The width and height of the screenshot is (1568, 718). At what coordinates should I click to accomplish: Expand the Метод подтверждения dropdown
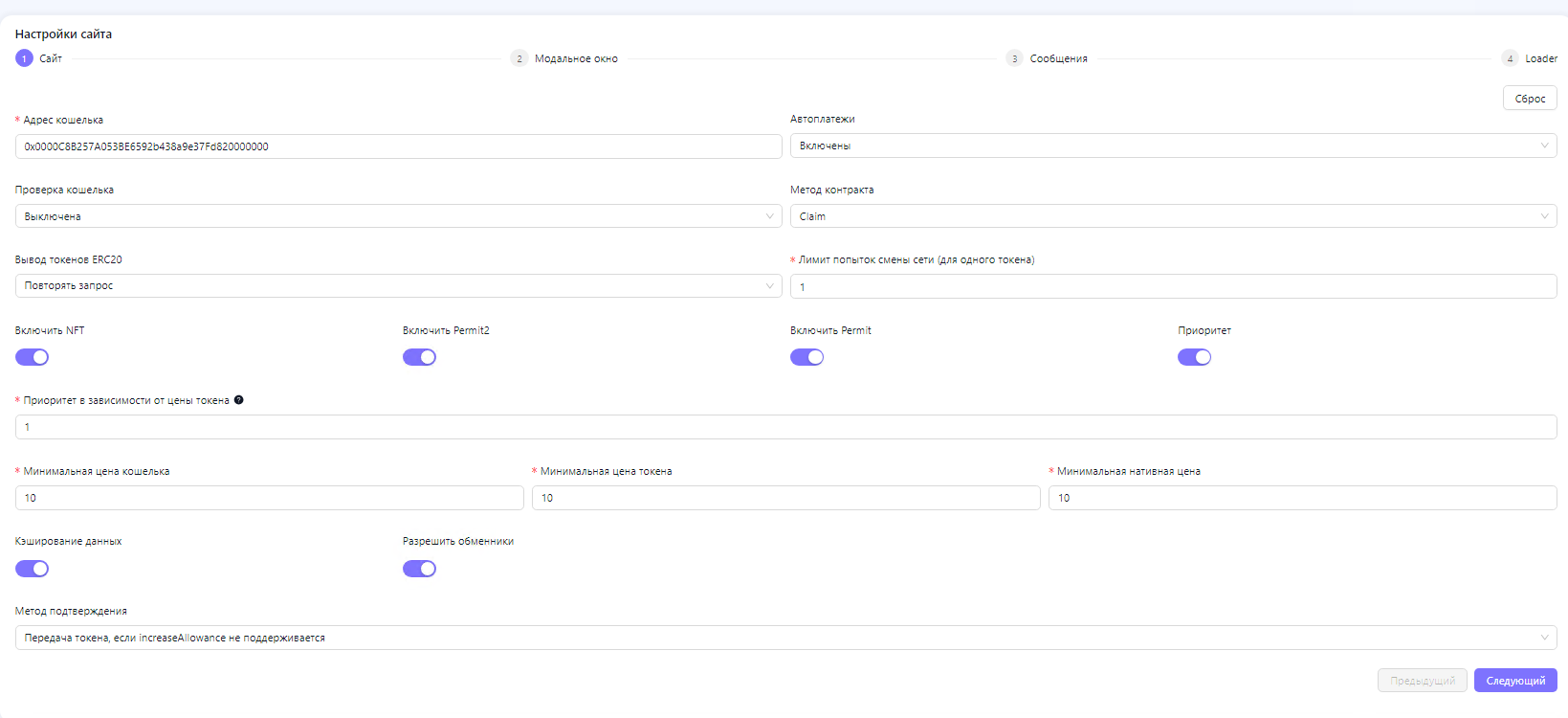coord(785,638)
